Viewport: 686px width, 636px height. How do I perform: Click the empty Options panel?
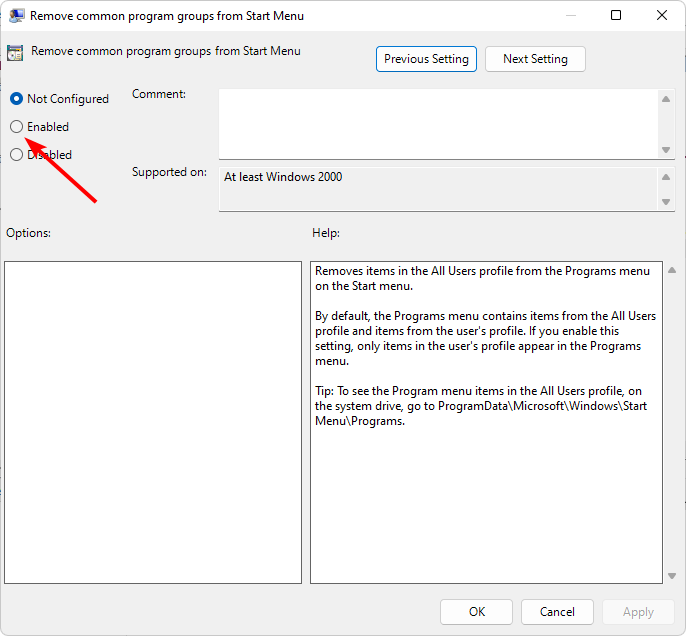click(153, 422)
